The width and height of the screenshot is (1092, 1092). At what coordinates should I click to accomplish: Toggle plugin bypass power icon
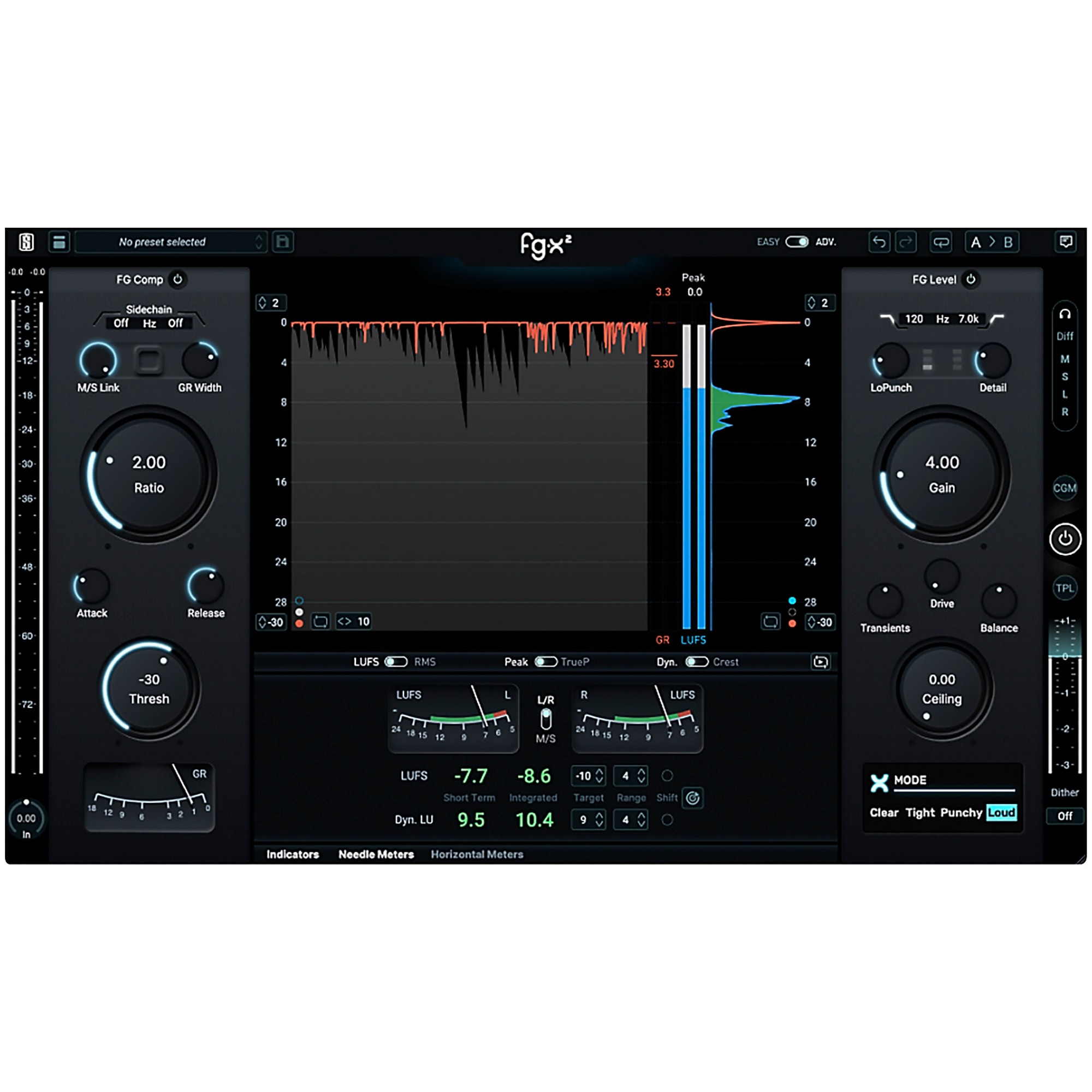(1065, 539)
